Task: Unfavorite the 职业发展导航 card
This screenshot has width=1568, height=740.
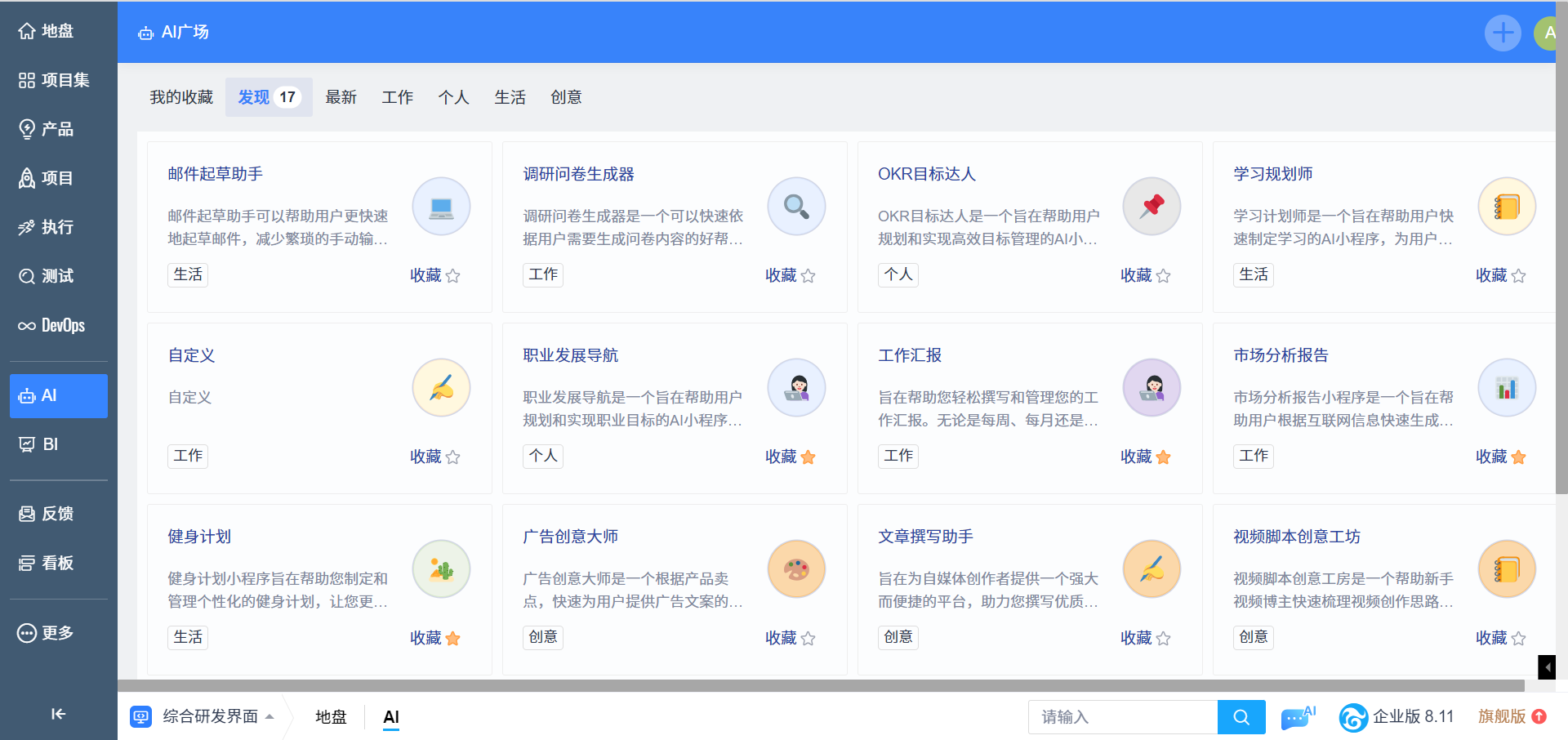Action: point(808,457)
